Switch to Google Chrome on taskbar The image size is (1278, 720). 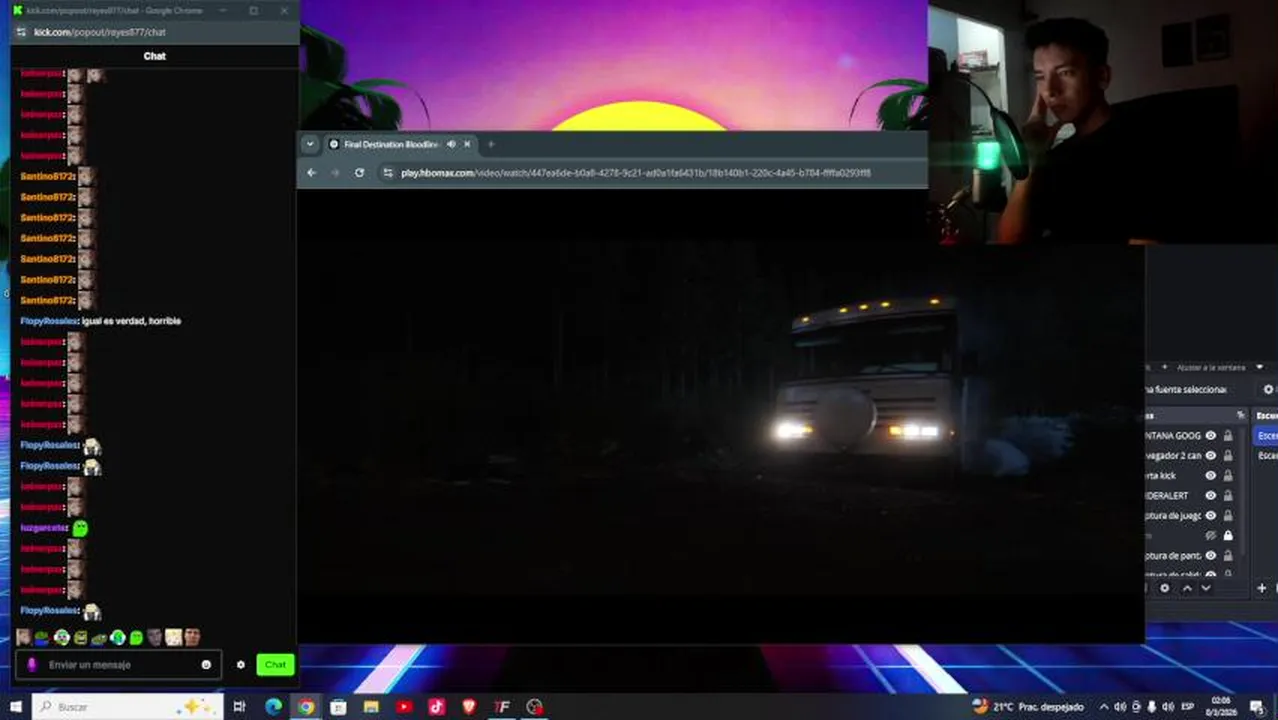point(306,707)
